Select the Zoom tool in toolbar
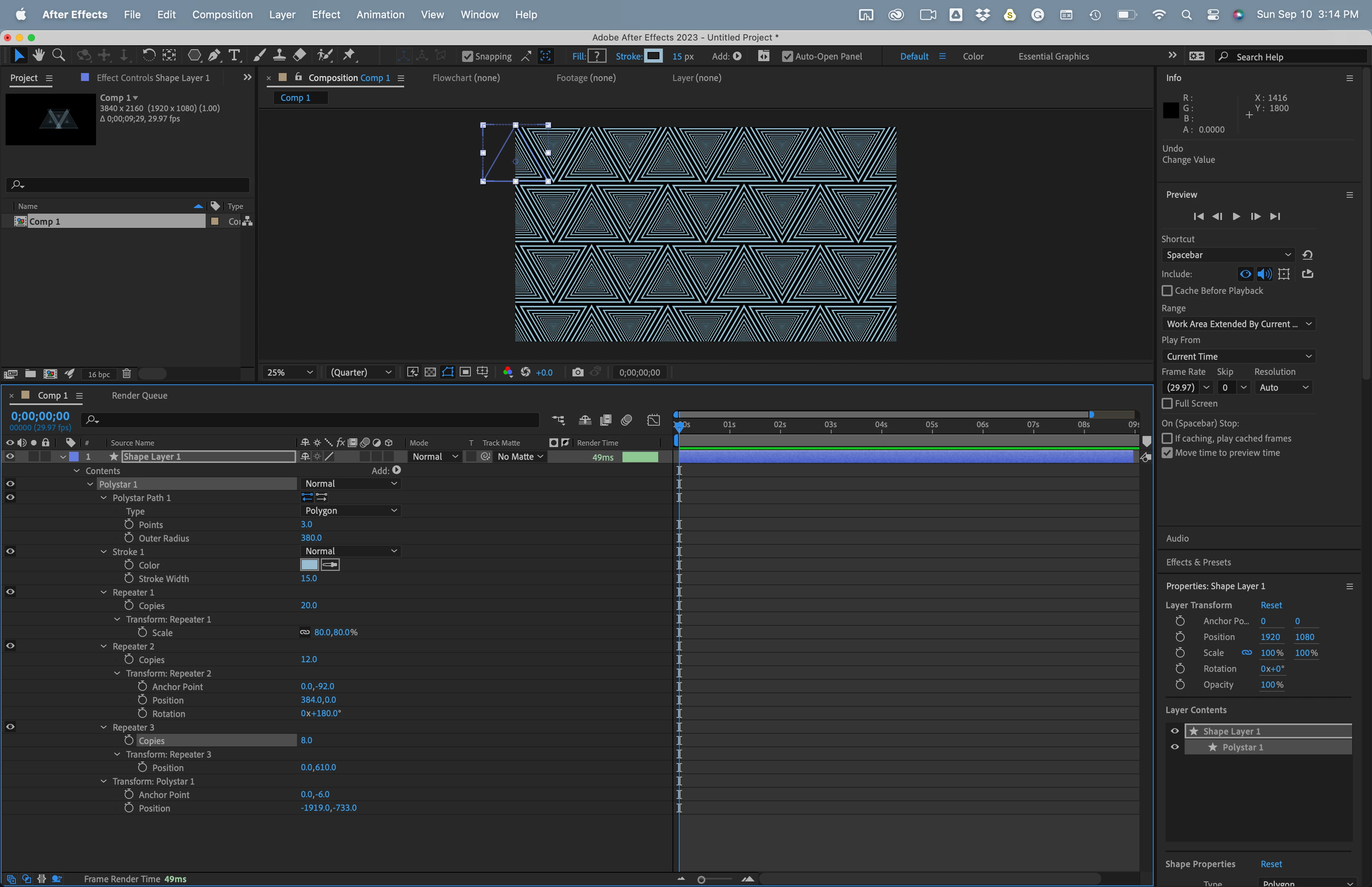The width and height of the screenshot is (1372, 887). 58,55
